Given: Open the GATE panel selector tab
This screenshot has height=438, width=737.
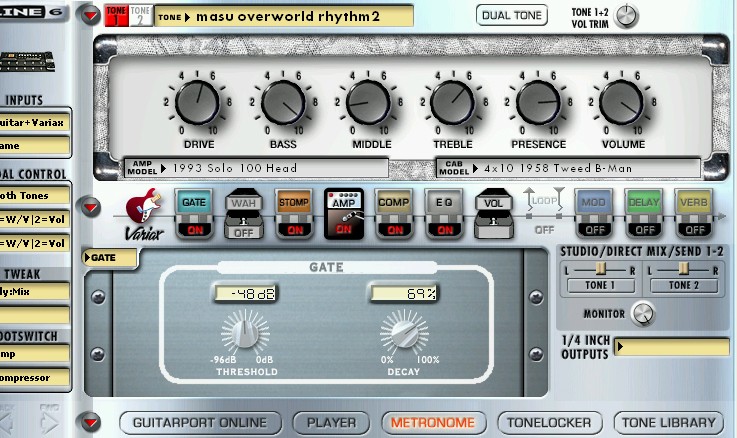Looking at the screenshot, I should [x=110, y=258].
